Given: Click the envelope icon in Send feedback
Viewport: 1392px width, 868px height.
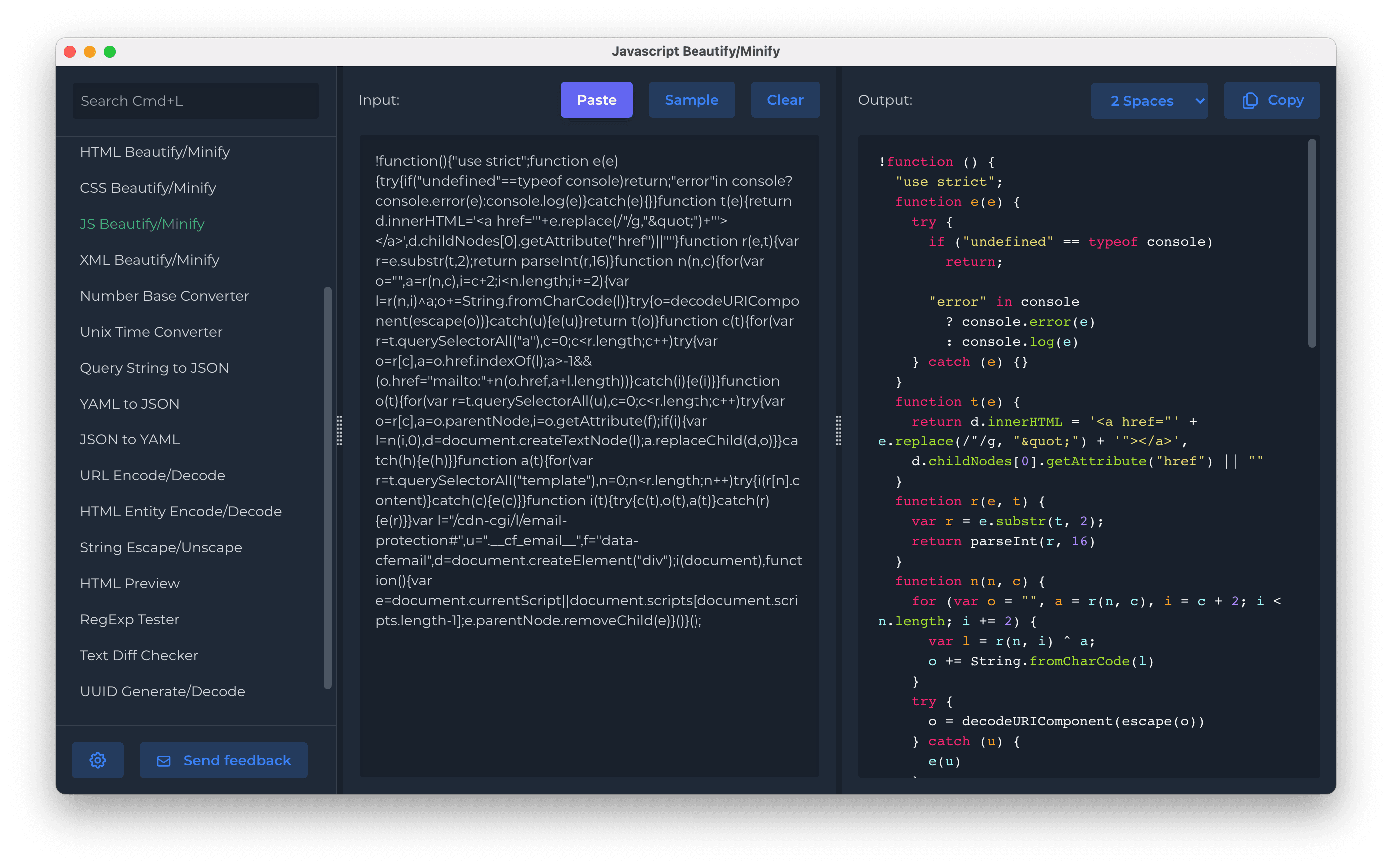Looking at the screenshot, I should [164, 761].
